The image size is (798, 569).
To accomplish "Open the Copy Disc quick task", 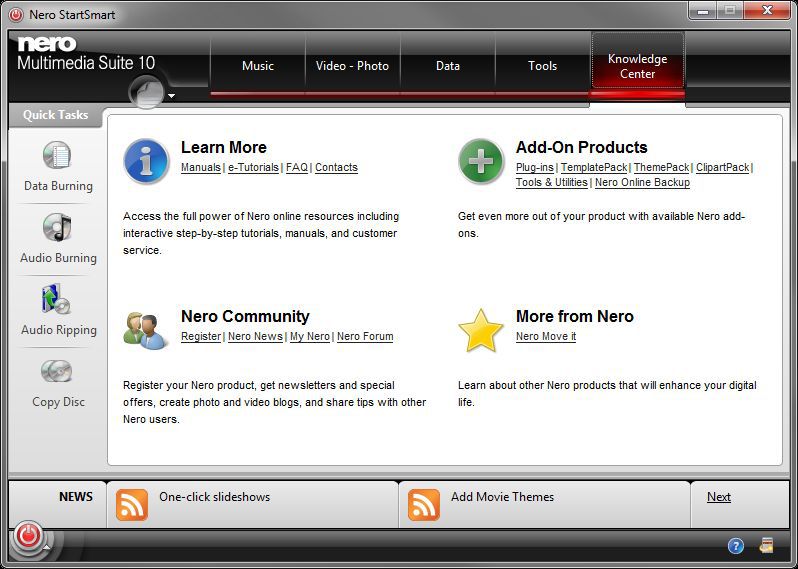I will [58, 383].
